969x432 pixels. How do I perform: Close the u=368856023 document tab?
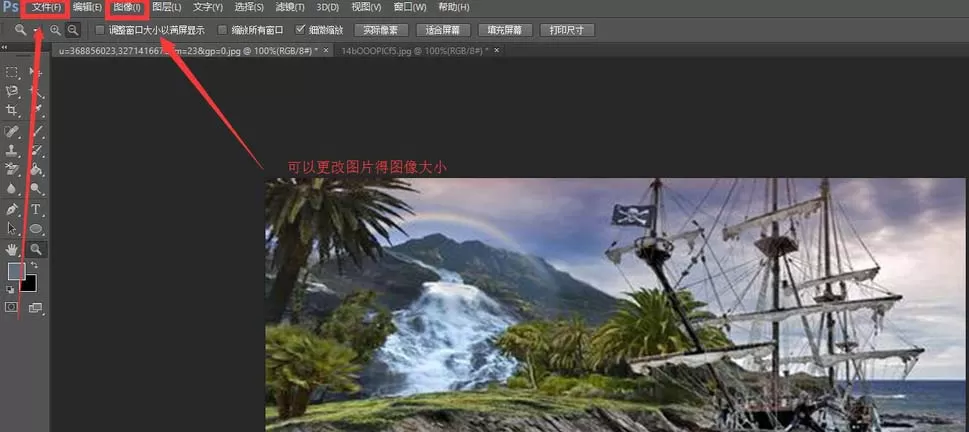(x=326, y=51)
